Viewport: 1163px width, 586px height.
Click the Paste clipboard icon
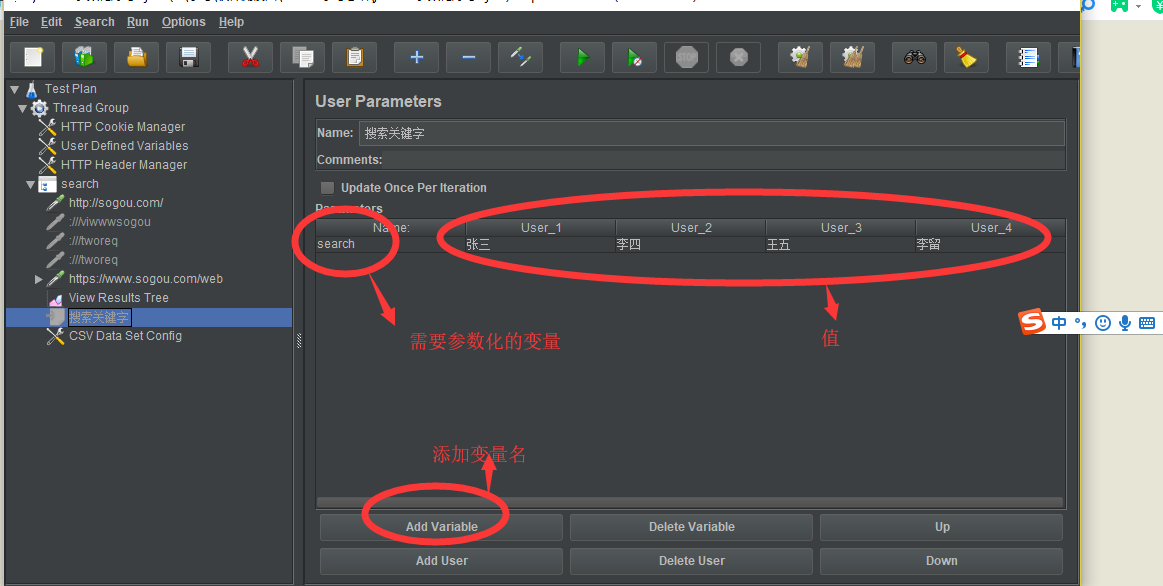[x=355, y=57]
